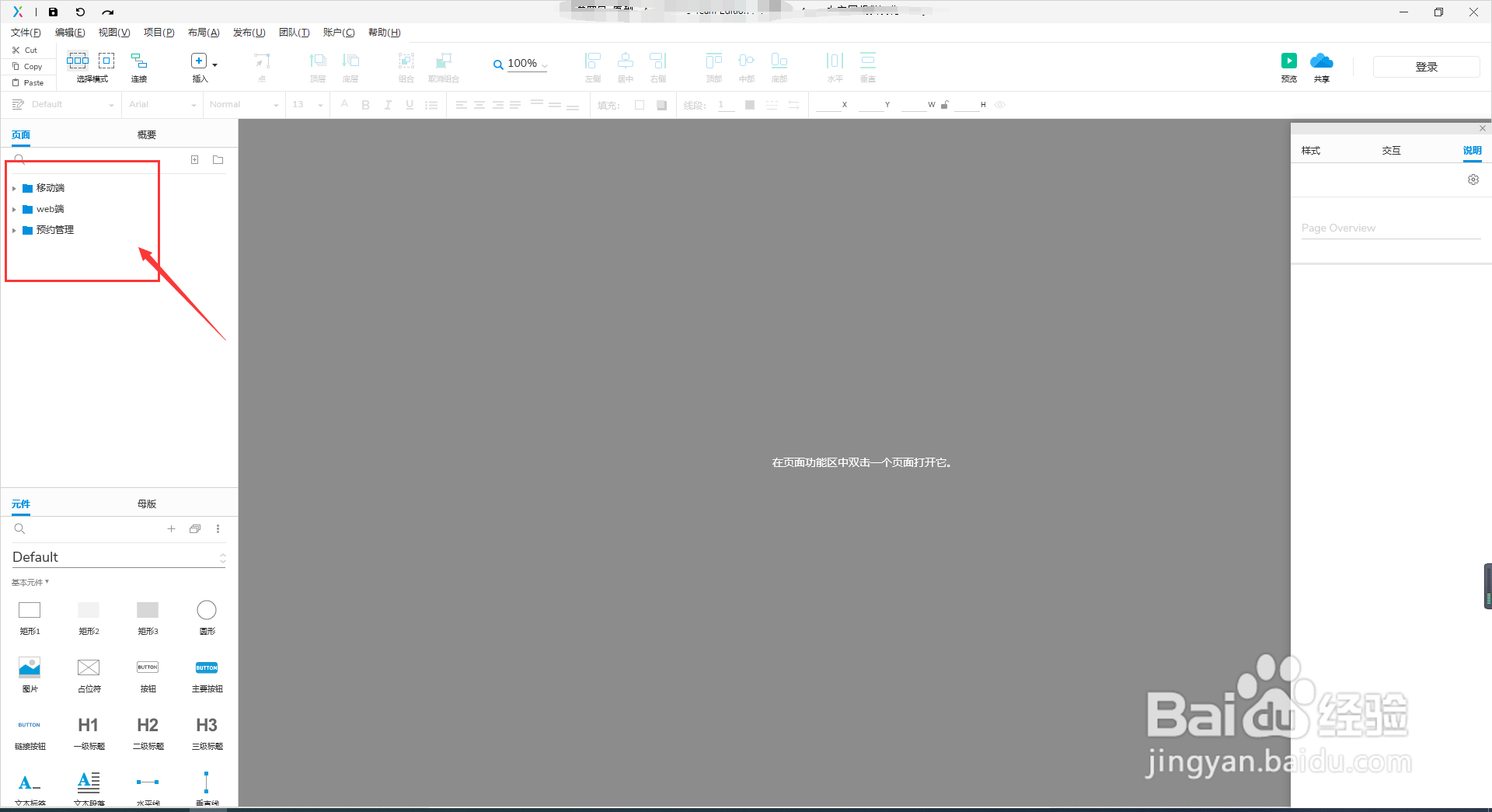Viewport: 1492px width, 812px height.
Task: Click the 底层 send-to-back icon
Action: coord(350,61)
